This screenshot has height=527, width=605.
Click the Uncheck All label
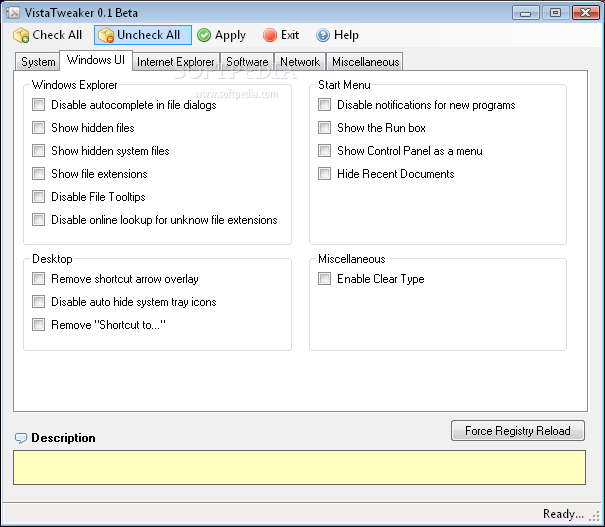149,35
